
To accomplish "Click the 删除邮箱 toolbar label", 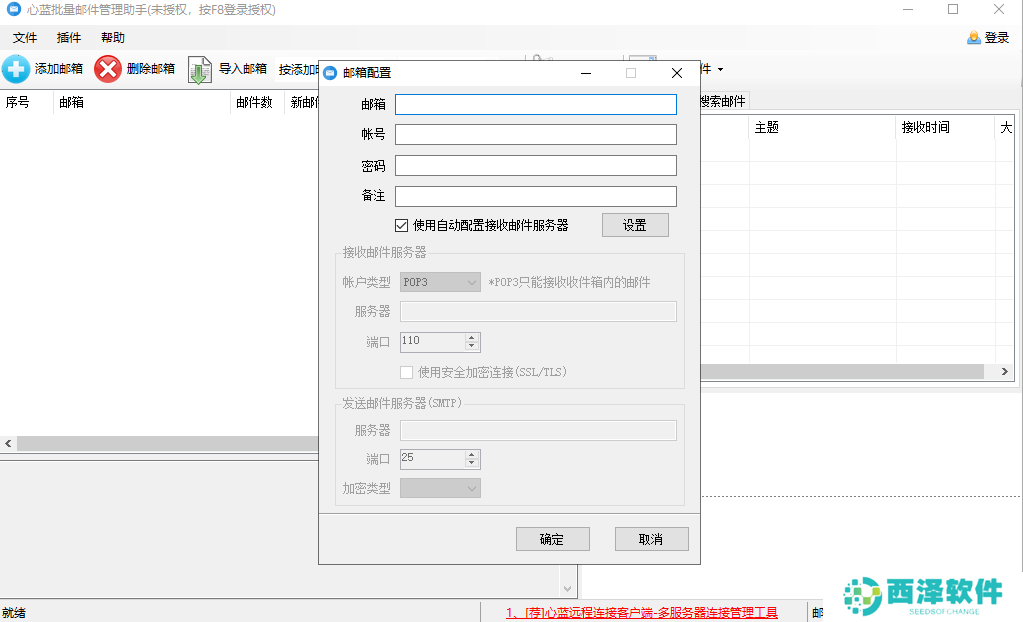I will 151,69.
